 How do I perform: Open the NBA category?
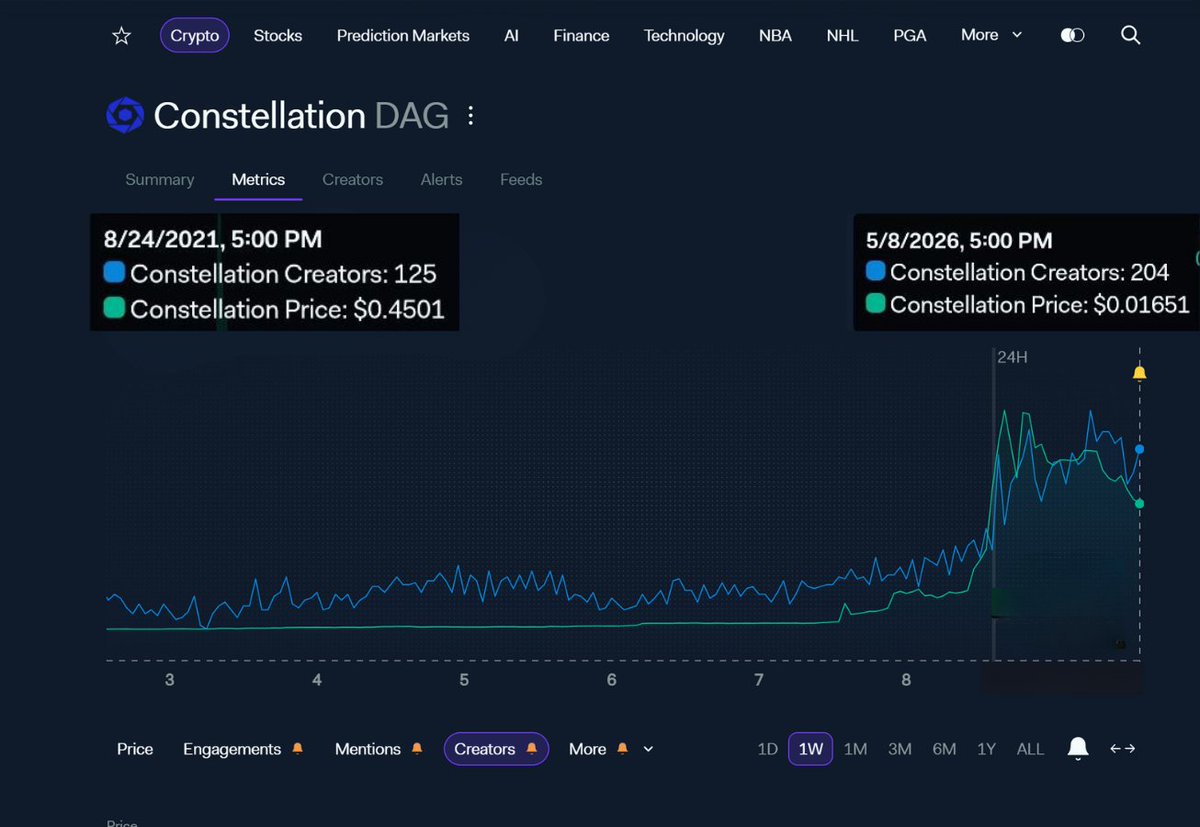(x=775, y=36)
